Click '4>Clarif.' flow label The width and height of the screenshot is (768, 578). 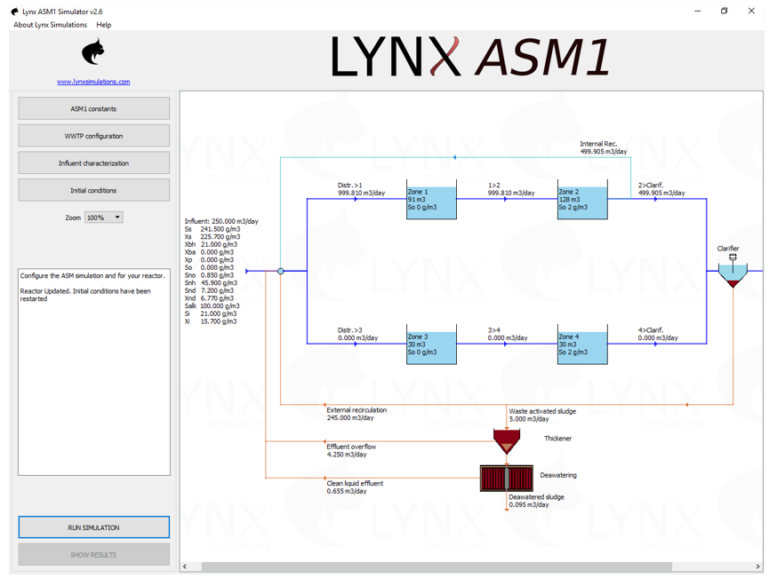(658, 334)
